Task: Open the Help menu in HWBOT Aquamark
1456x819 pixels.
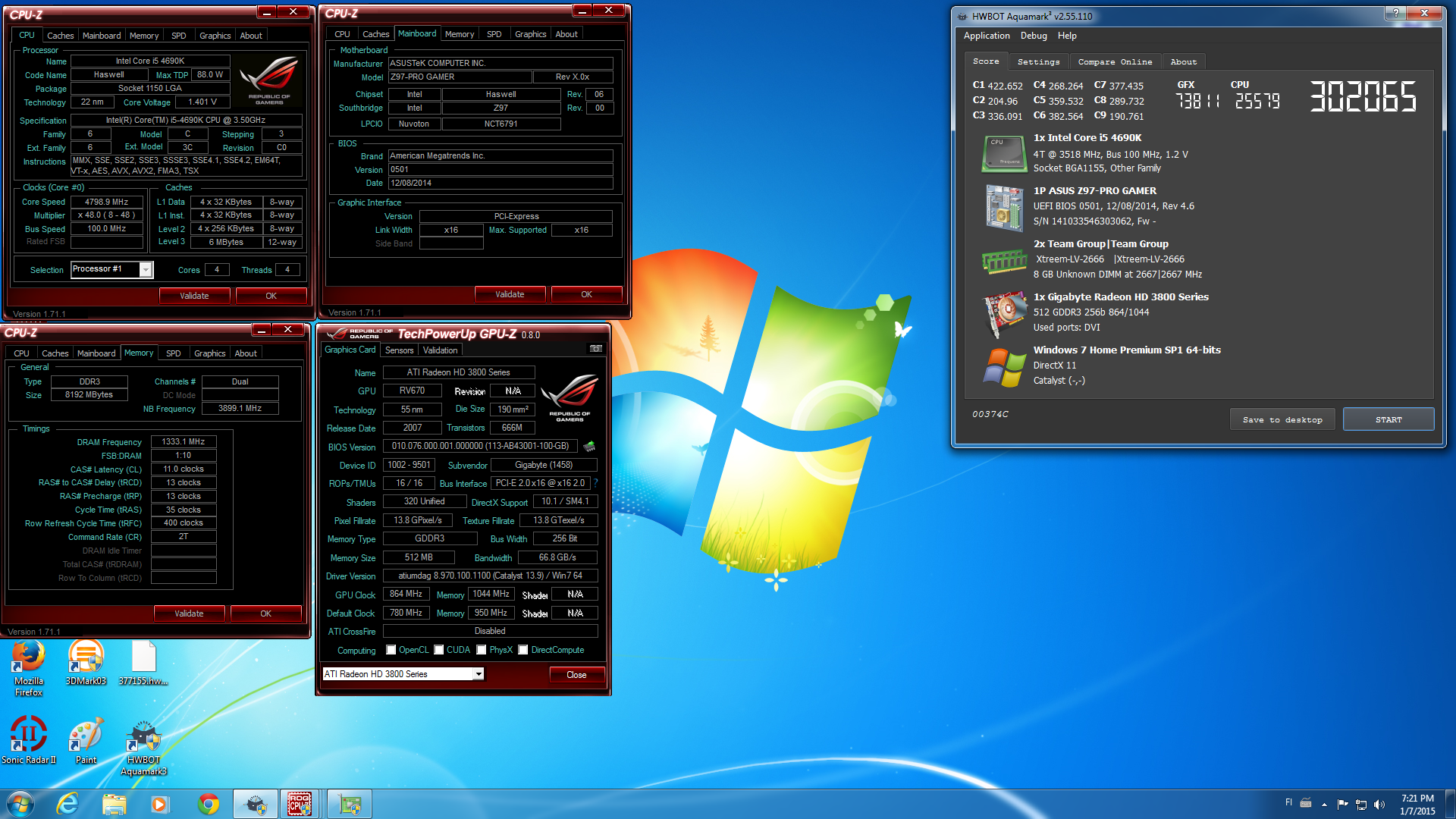Action: [x=1067, y=36]
